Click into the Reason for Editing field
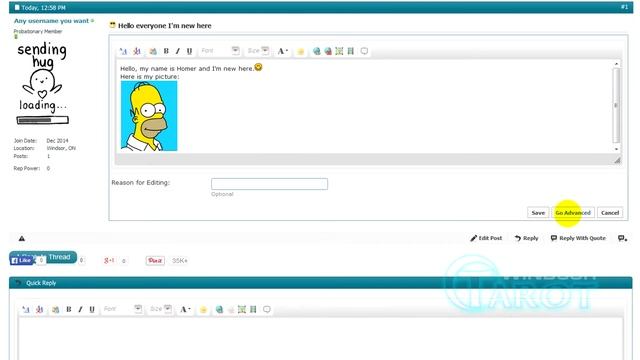 (x=269, y=184)
